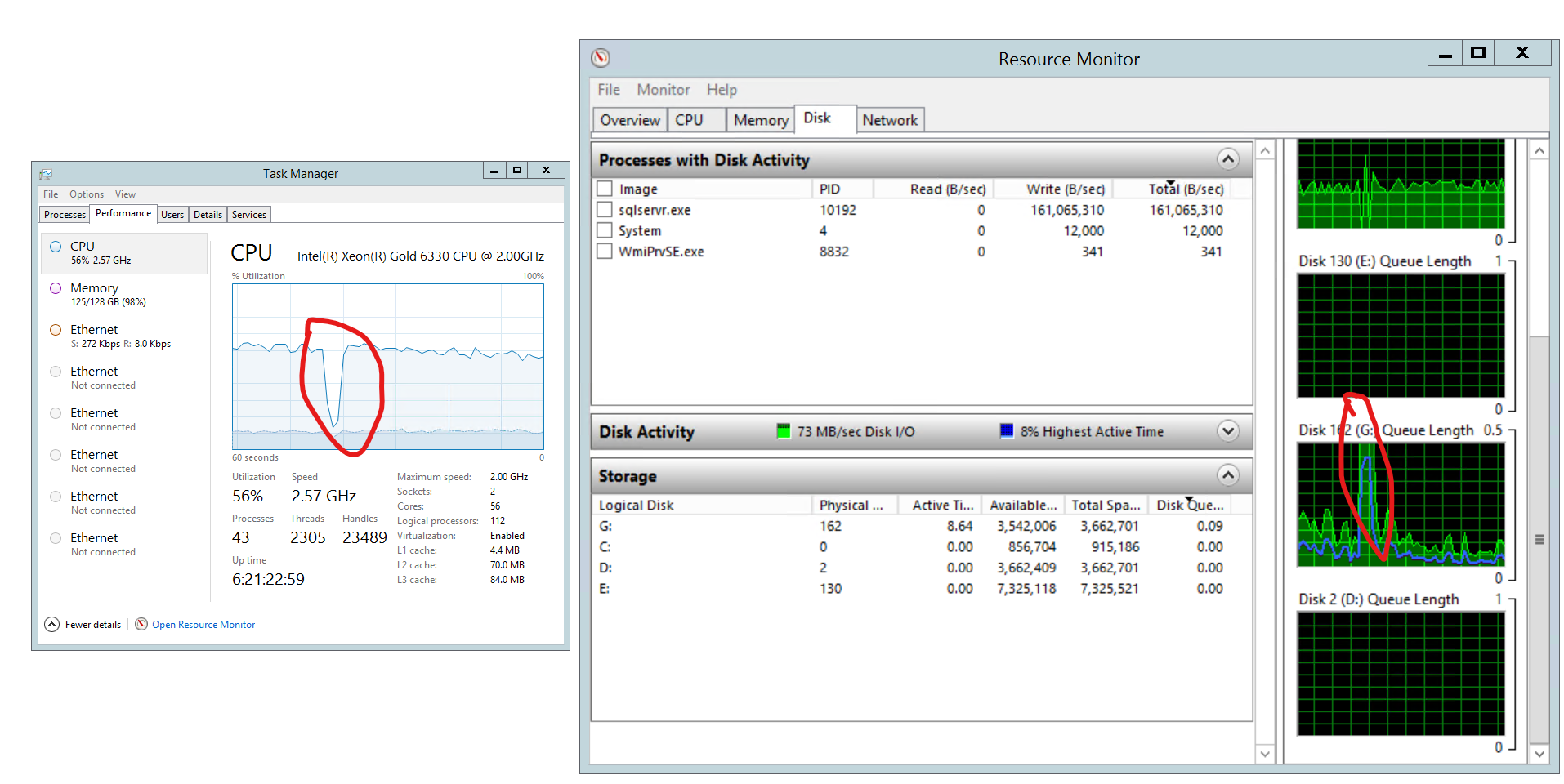Open Task Manager Options menu
This screenshot has height=784, width=1564.
87,194
